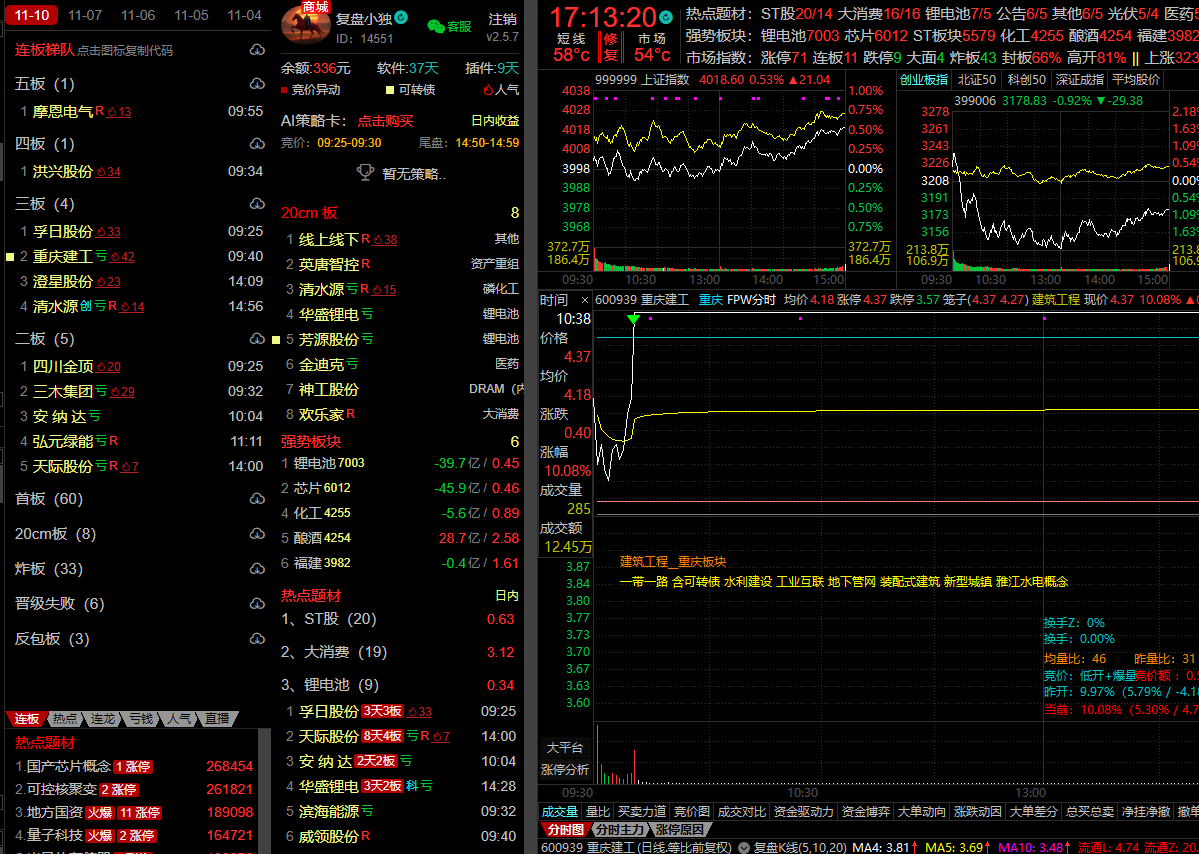Click the cloud icon next to 连板梯队 header
1199x854 pixels.
(x=256, y=50)
